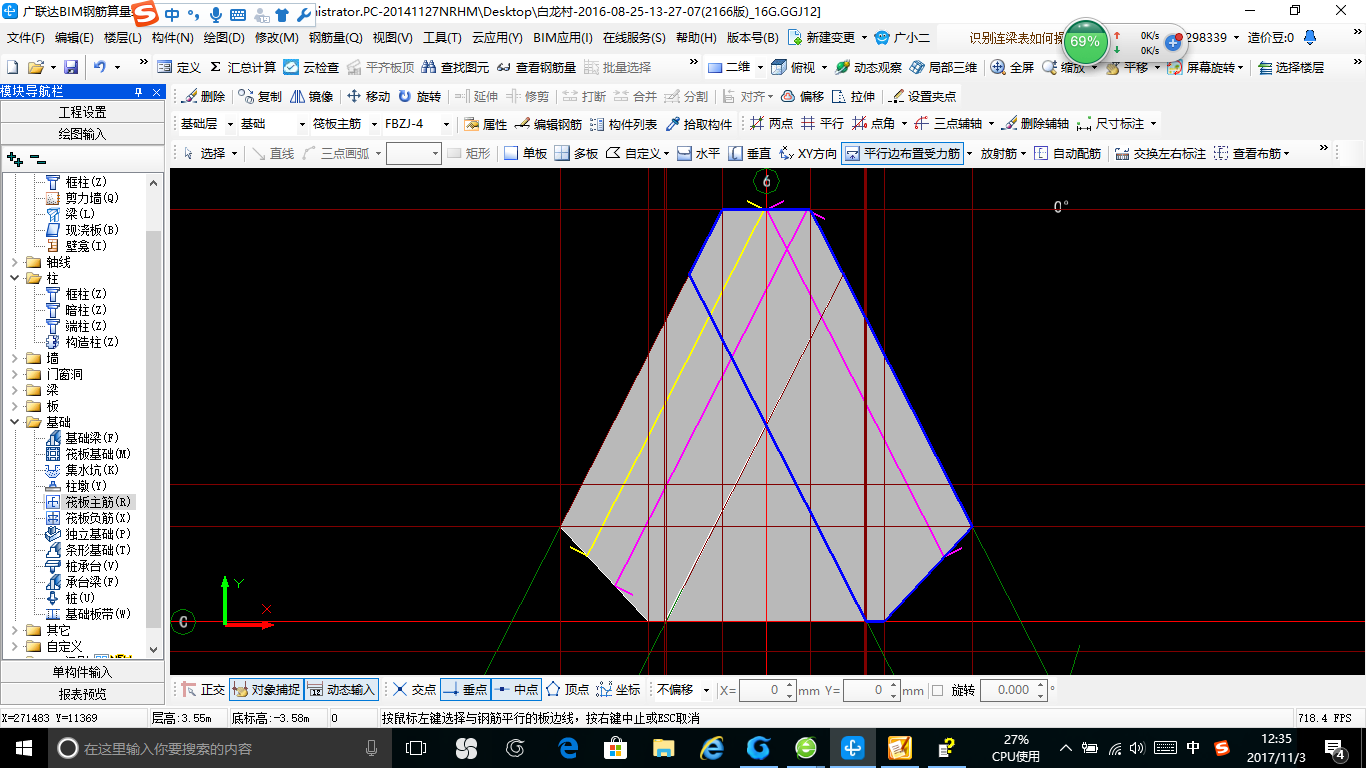Open the 钢筋量(Q) menu
The image size is (1366, 768).
[335, 38]
